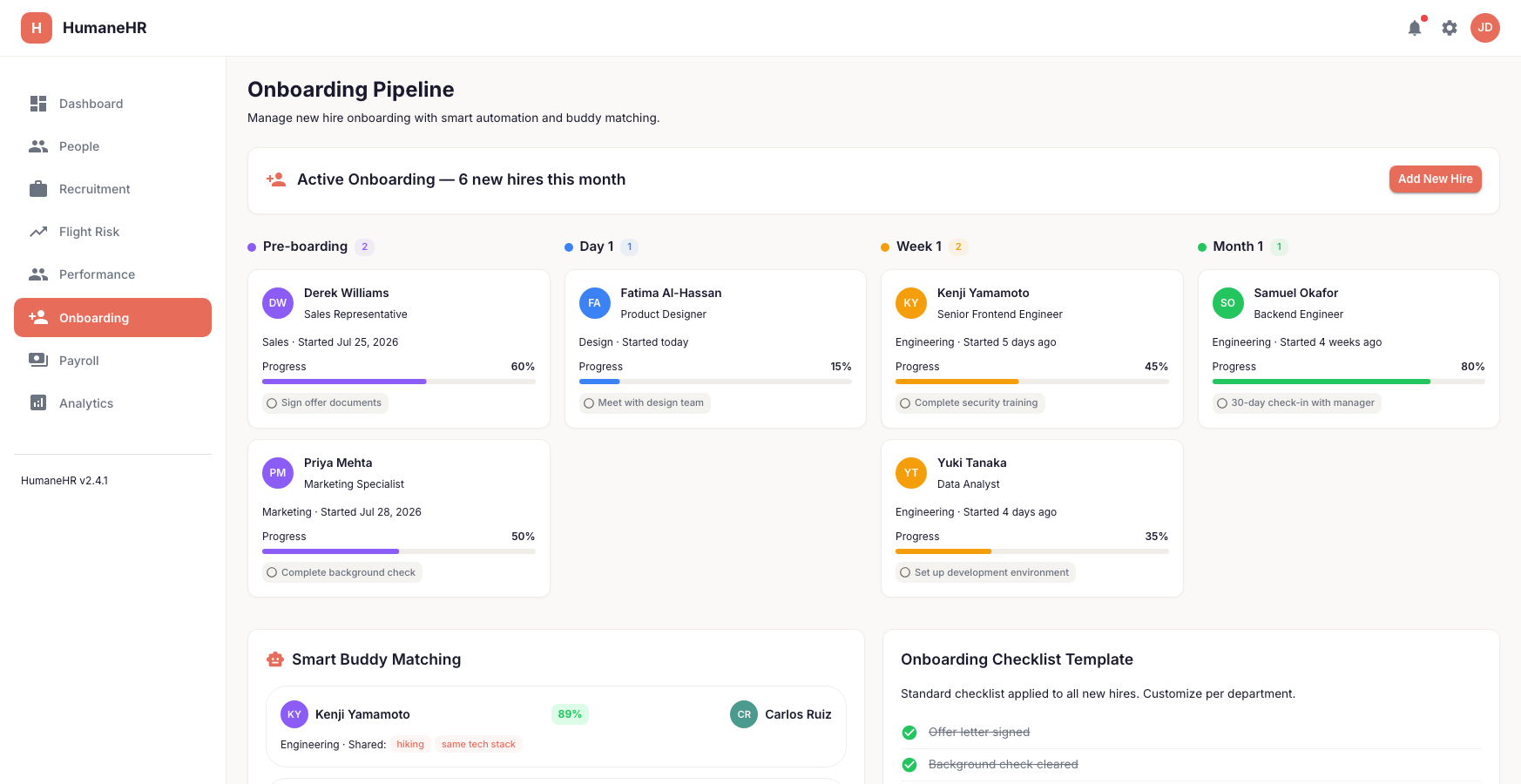Click Kenji Yamamoto's KY avatar in Week 1
The width and height of the screenshot is (1521, 784).
[x=911, y=303]
